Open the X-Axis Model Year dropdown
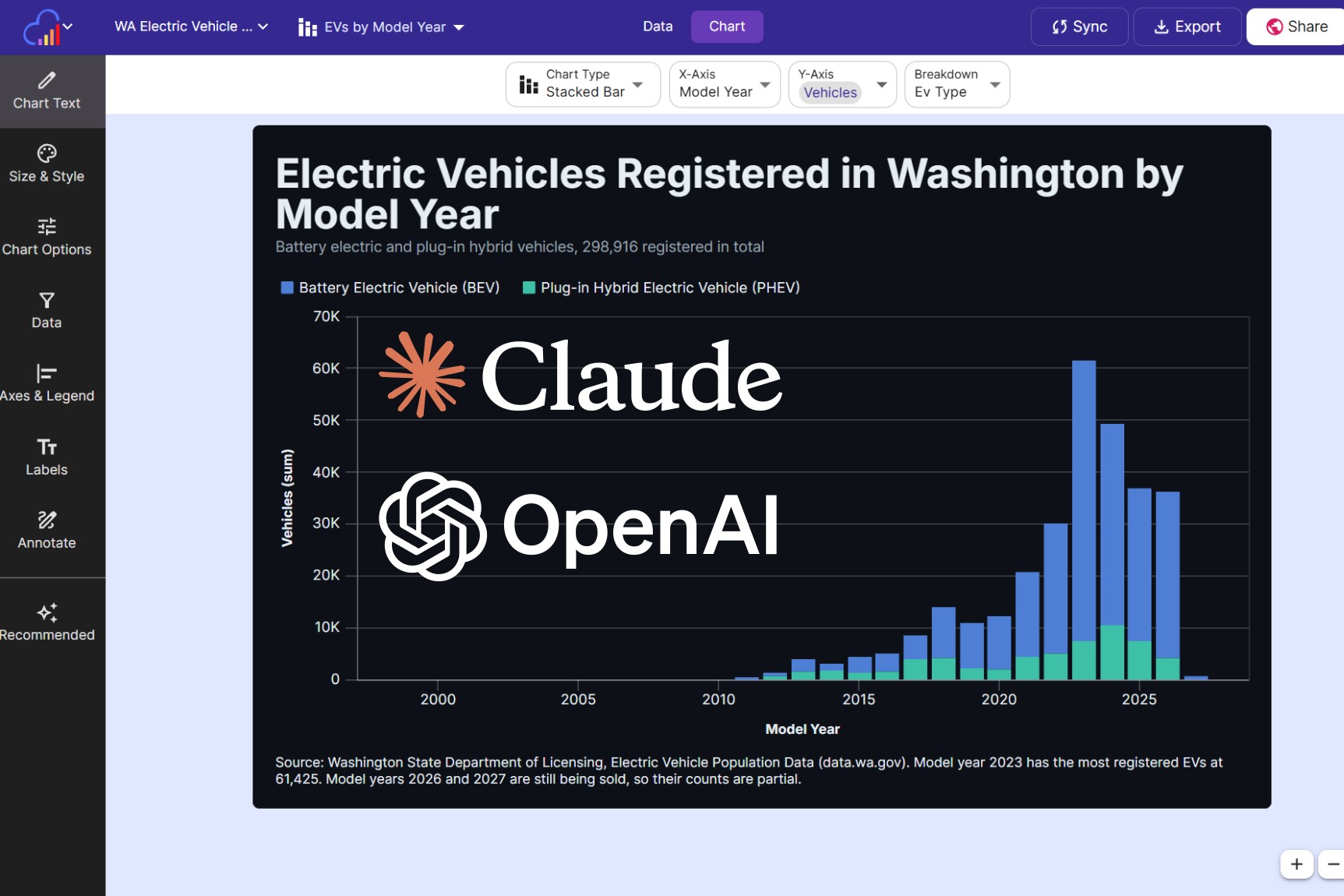Screen dimensions: 1344x896 (725, 84)
